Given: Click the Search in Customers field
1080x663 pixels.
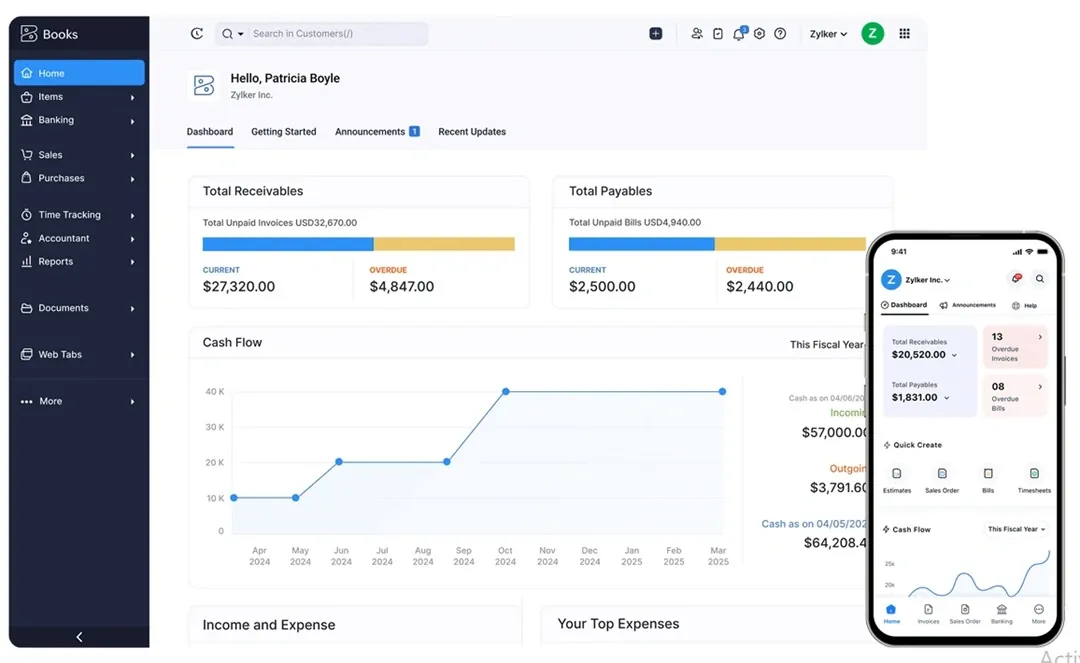Looking at the screenshot, I should click(338, 34).
